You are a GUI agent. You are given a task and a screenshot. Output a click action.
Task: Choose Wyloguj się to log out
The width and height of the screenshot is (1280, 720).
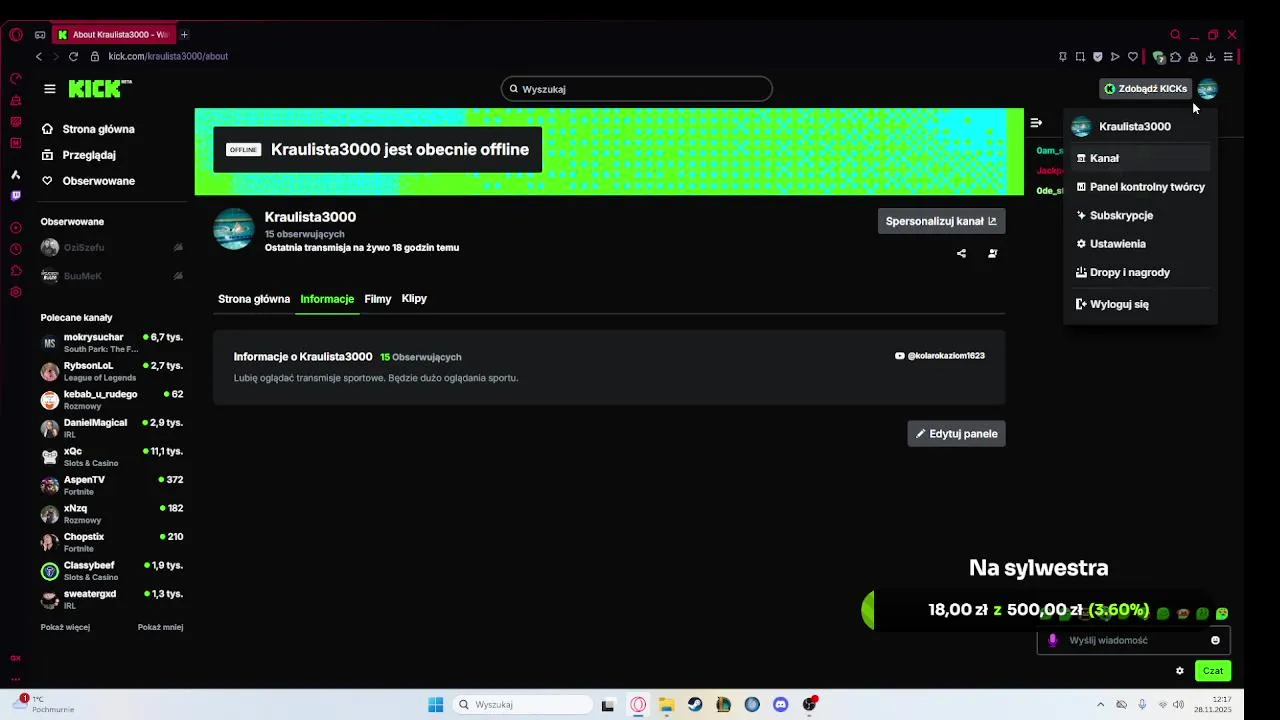click(1140, 304)
